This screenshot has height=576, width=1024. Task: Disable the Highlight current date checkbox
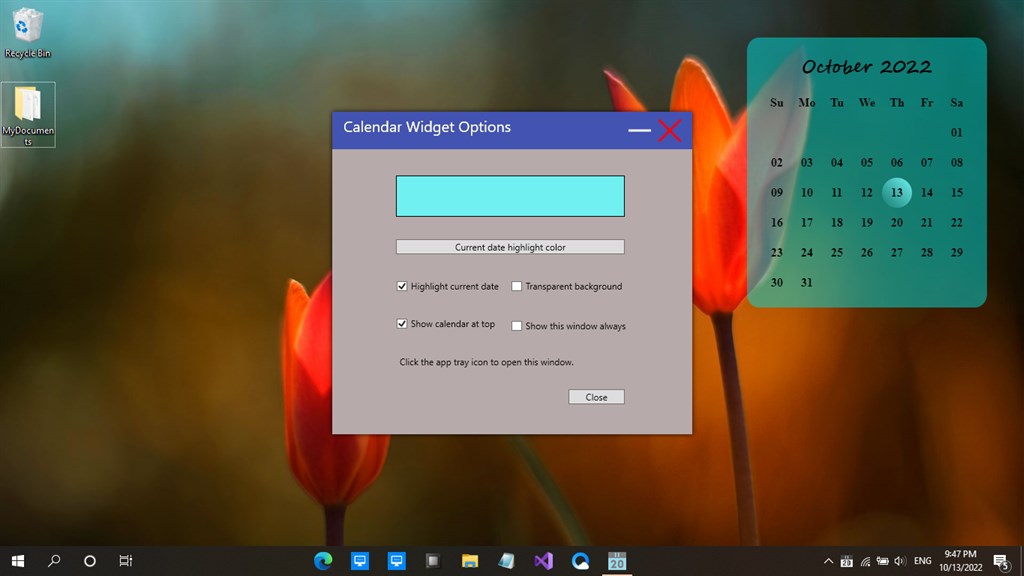pos(403,286)
